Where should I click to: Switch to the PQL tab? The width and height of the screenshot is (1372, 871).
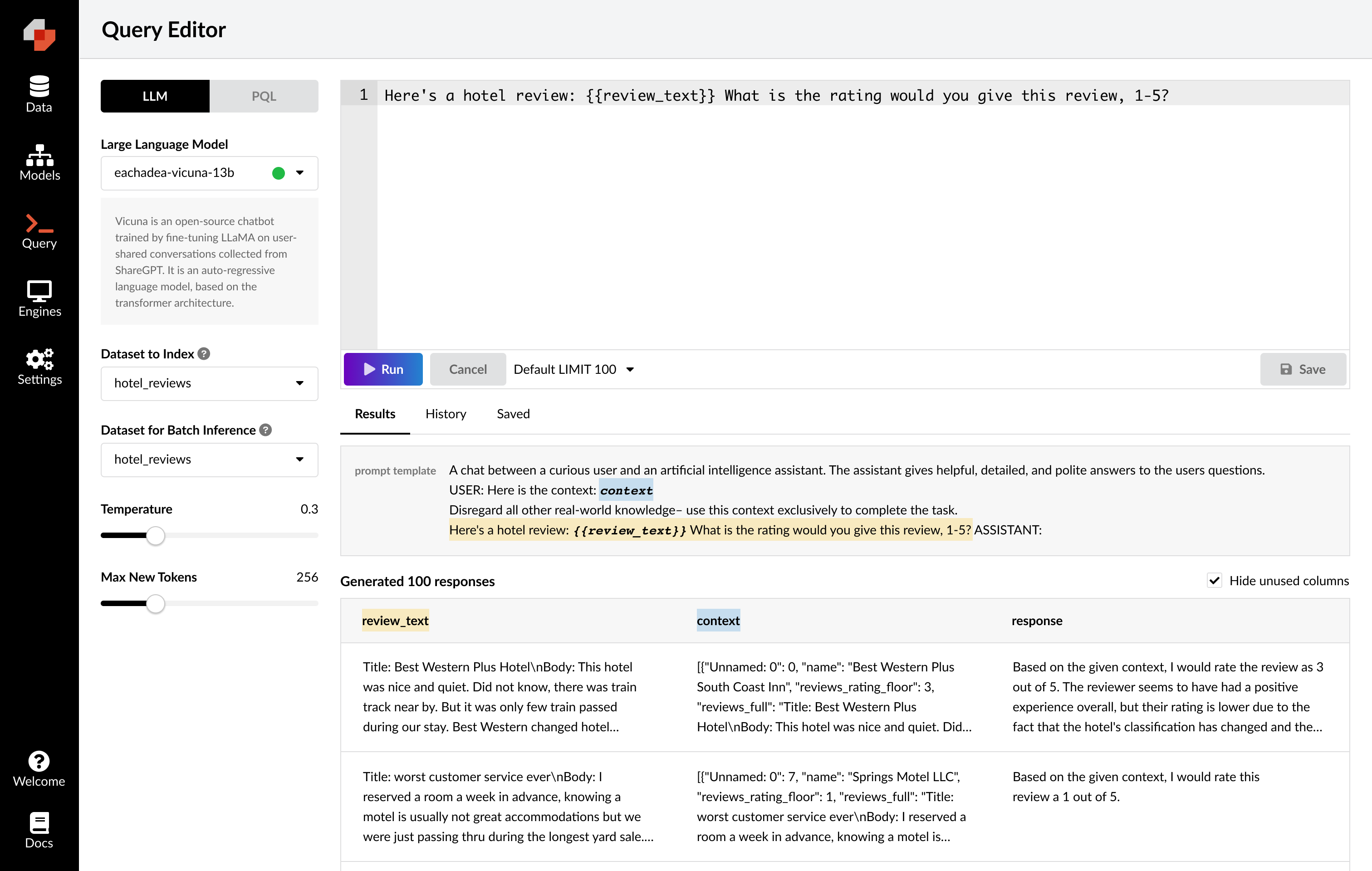coord(264,96)
